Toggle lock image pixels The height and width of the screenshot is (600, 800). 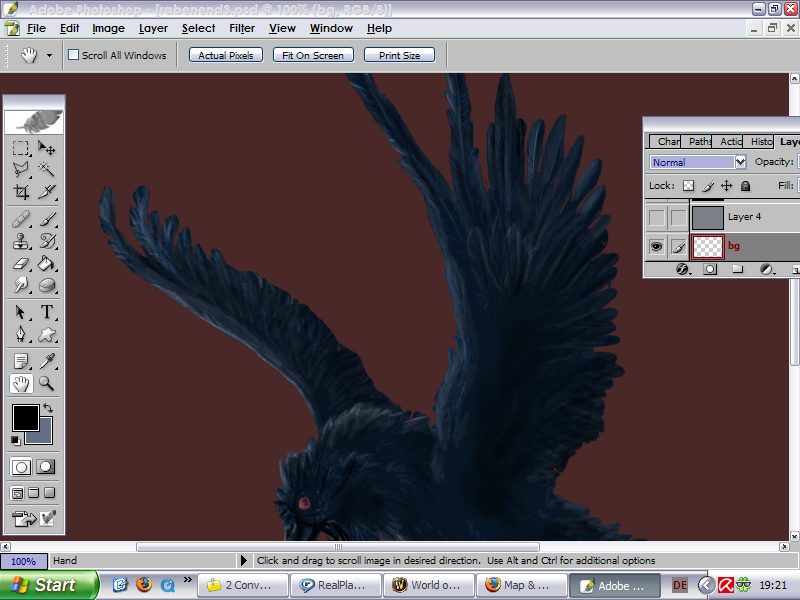point(708,186)
